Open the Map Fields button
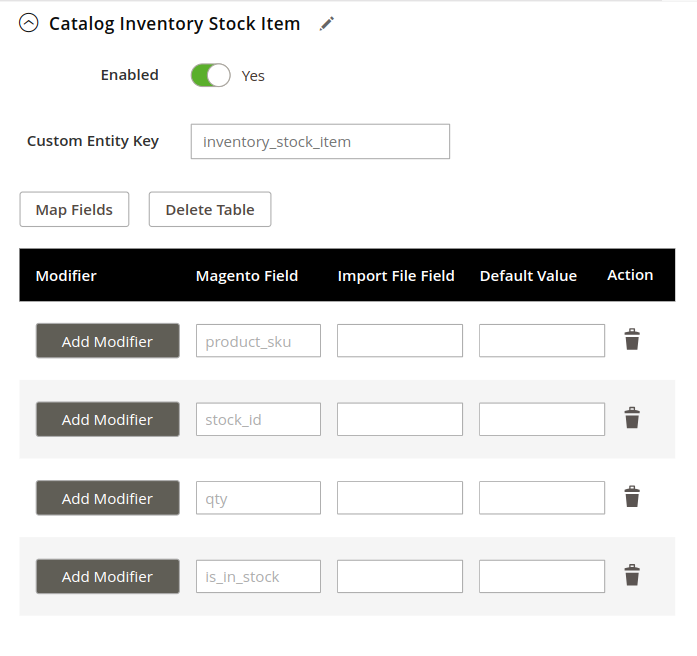Screen dimensions: 697x656 (74, 209)
